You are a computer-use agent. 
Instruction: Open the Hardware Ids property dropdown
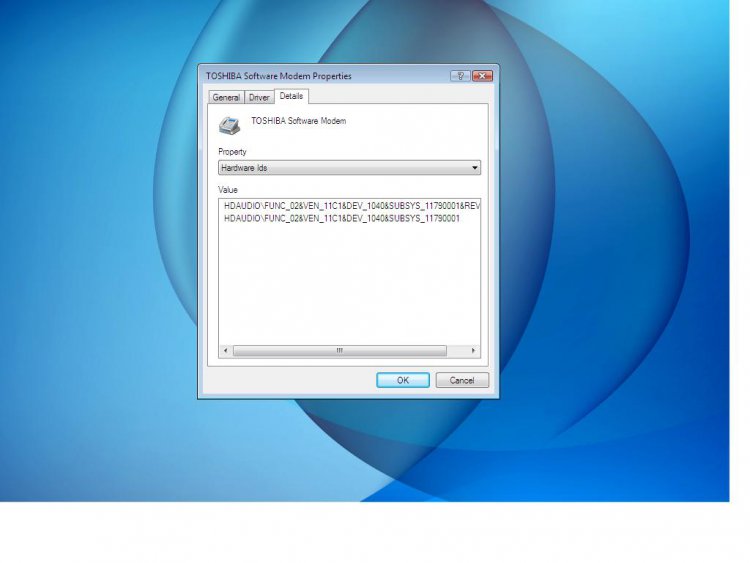[x=349, y=168]
